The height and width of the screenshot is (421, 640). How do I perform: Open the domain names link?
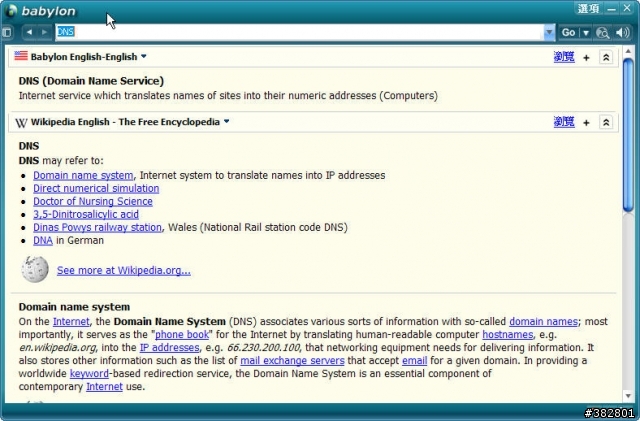click(x=543, y=322)
